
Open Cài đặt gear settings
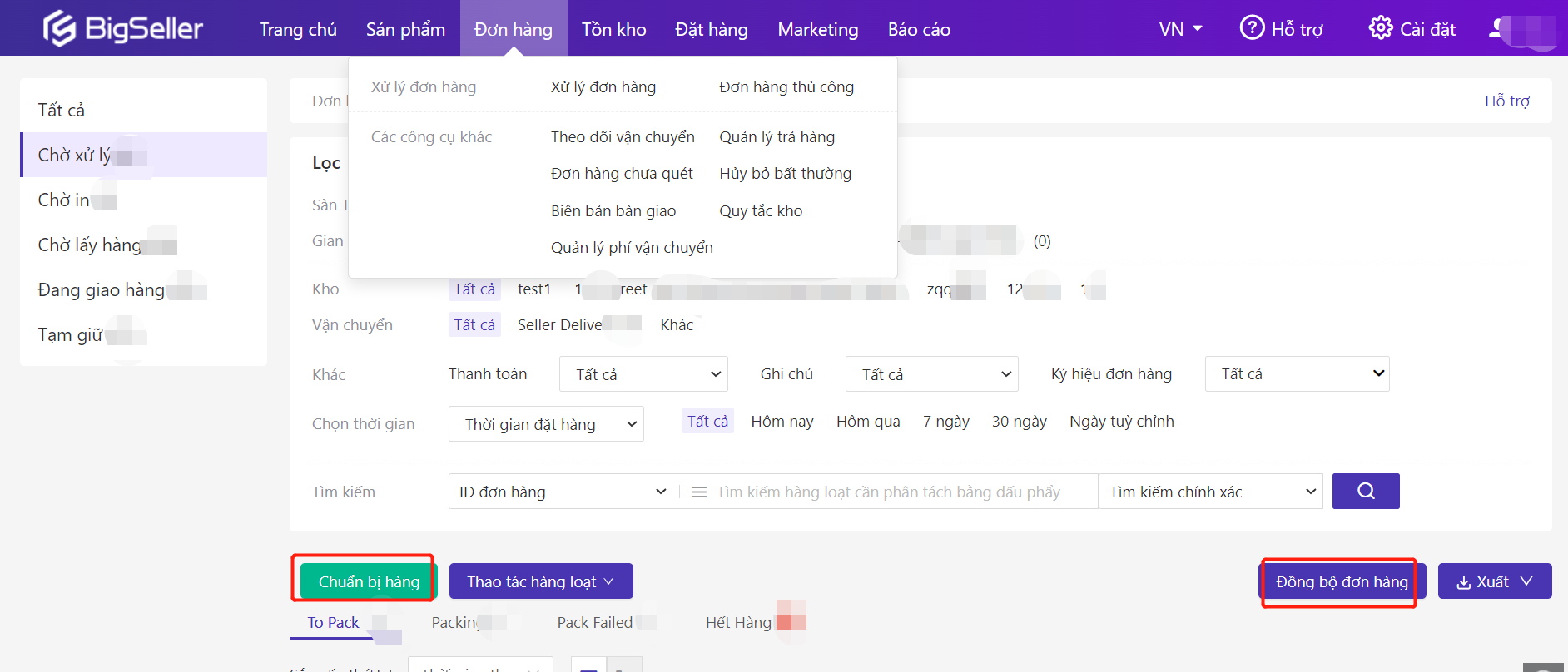[1380, 28]
